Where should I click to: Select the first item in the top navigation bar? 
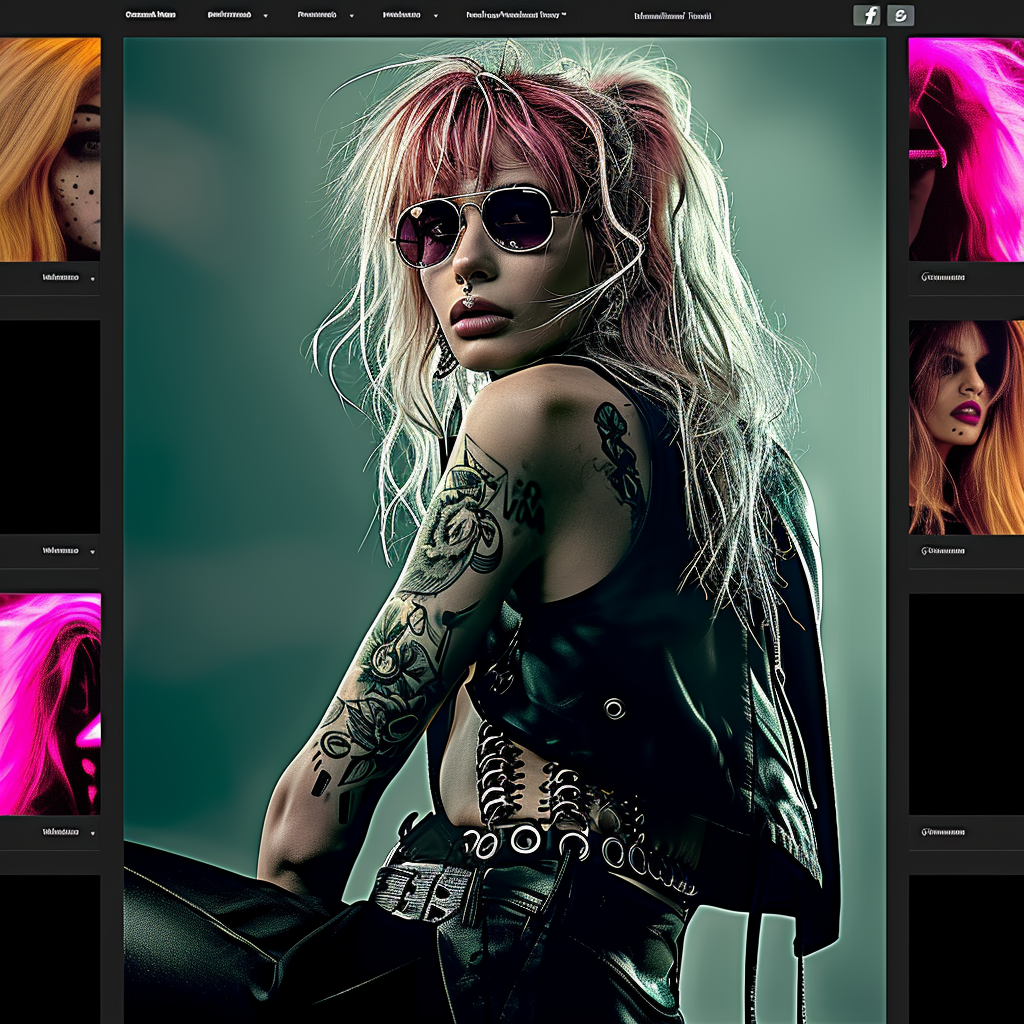click(x=150, y=15)
